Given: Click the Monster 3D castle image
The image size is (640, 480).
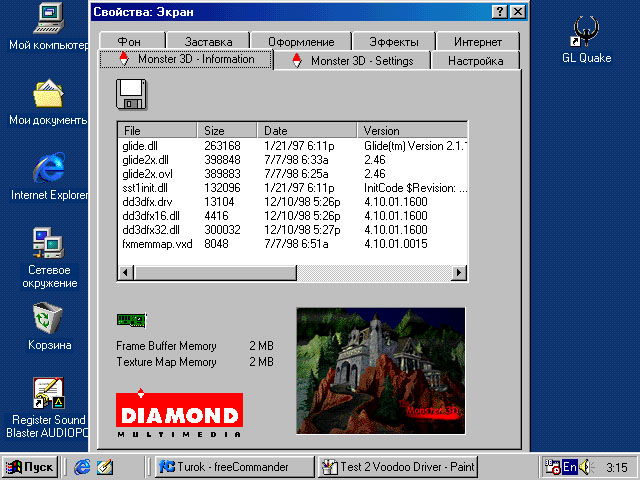Looking at the screenshot, I should coord(380,371).
